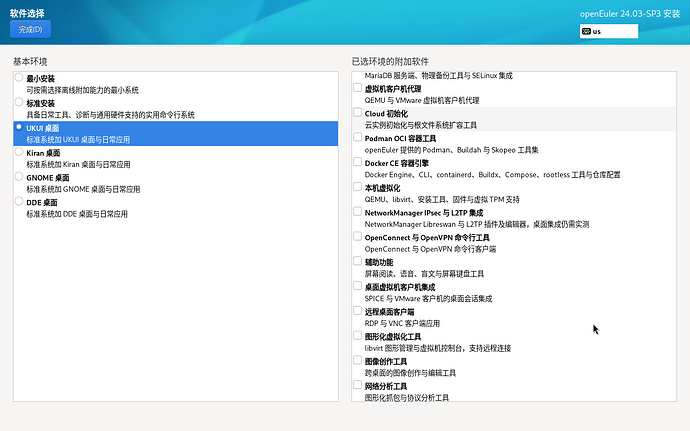Select the UKUI 桌面 radio button
Screen dimensions: 690x431
(19, 127)
